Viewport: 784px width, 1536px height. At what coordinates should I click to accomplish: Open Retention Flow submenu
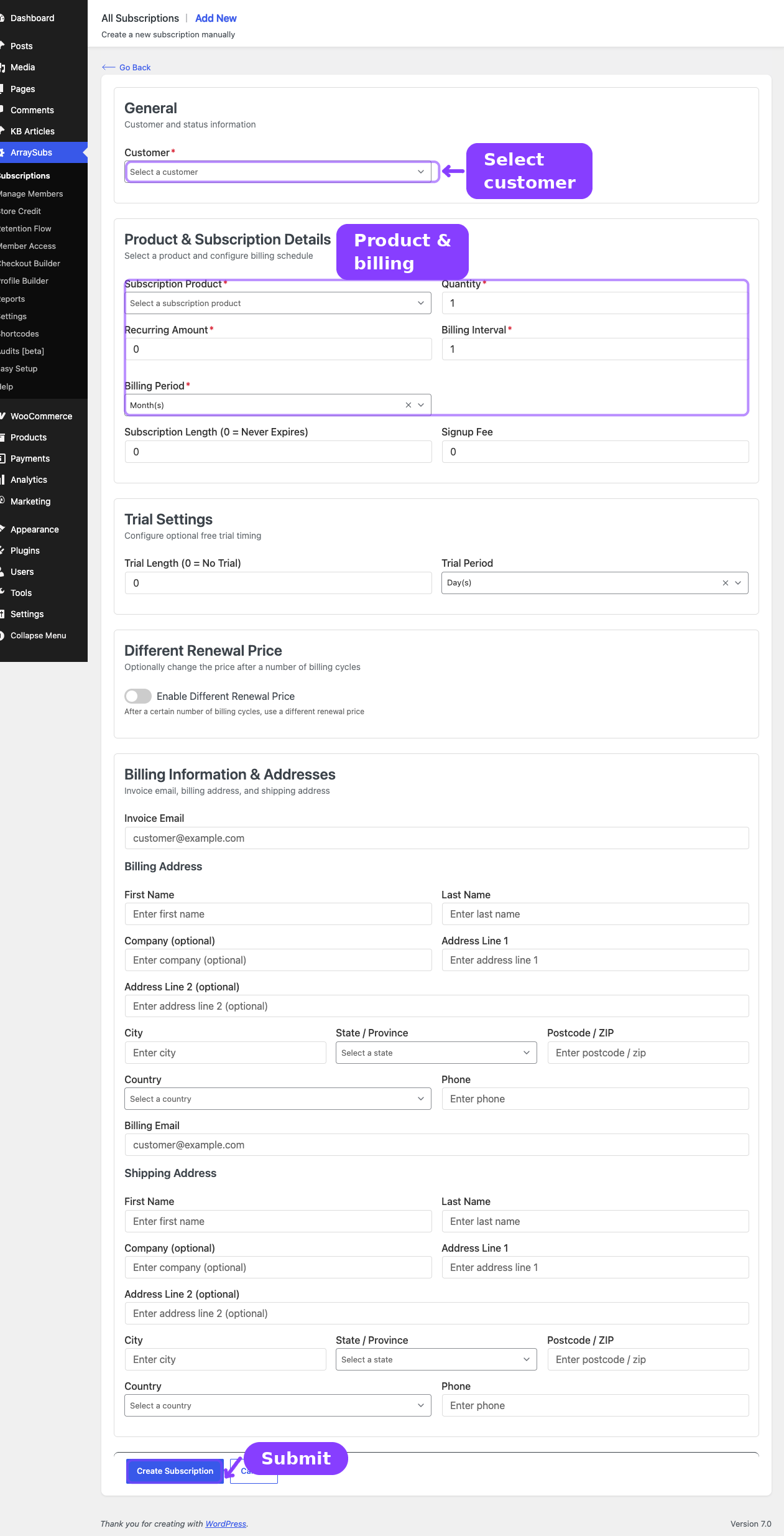(25, 229)
